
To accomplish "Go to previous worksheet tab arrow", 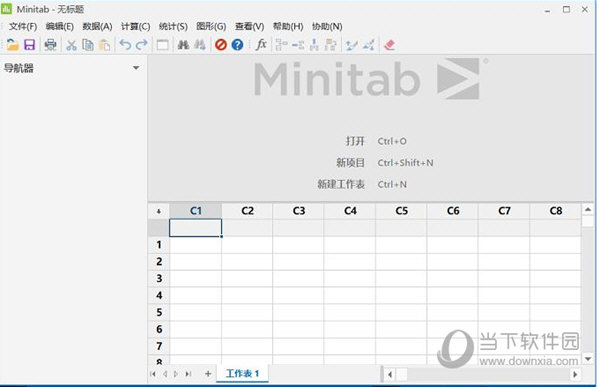I will pyautogui.click(x=165, y=374).
